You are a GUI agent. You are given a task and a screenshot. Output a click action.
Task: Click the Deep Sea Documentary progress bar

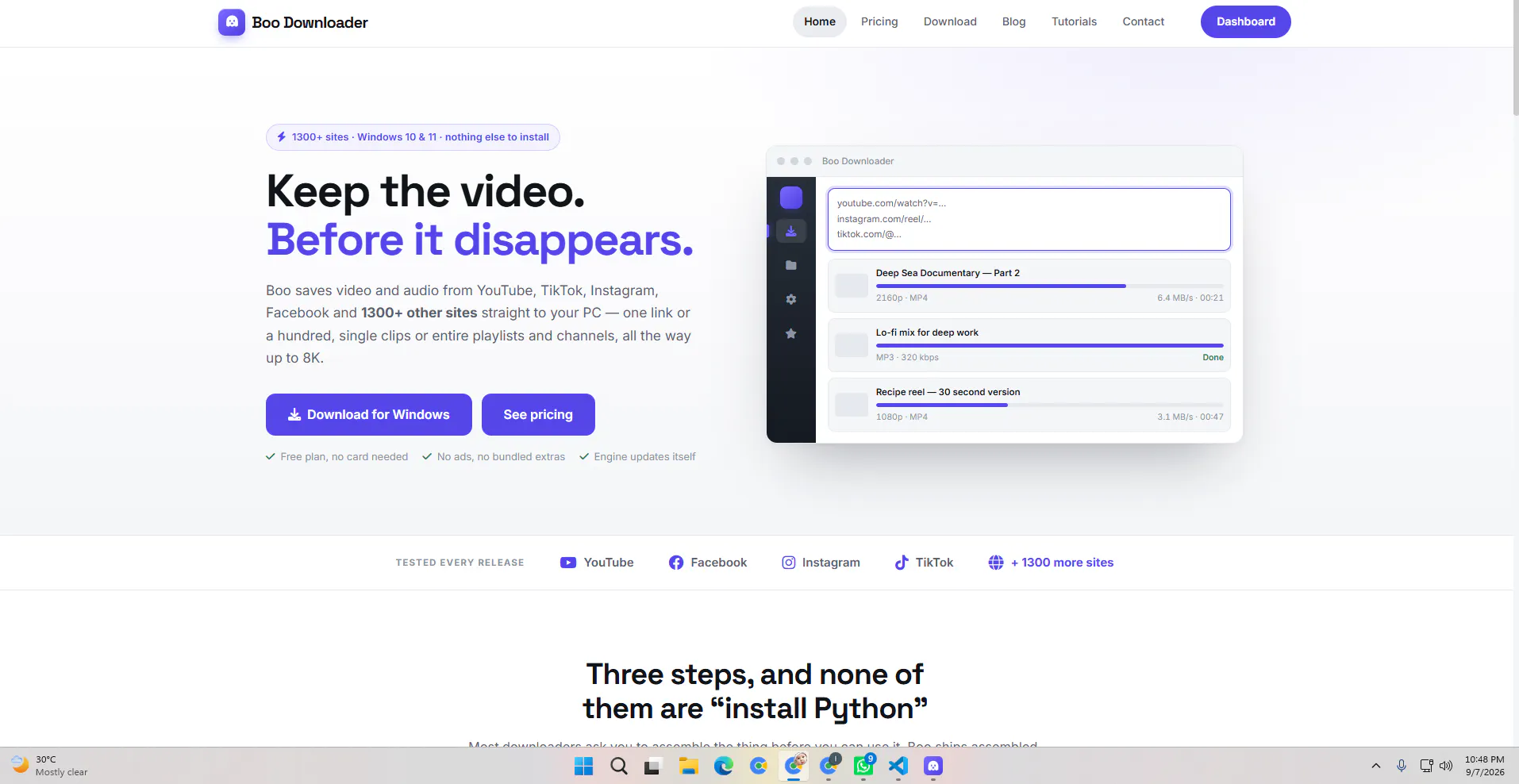pyautogui.click(x=1050, y=286)
